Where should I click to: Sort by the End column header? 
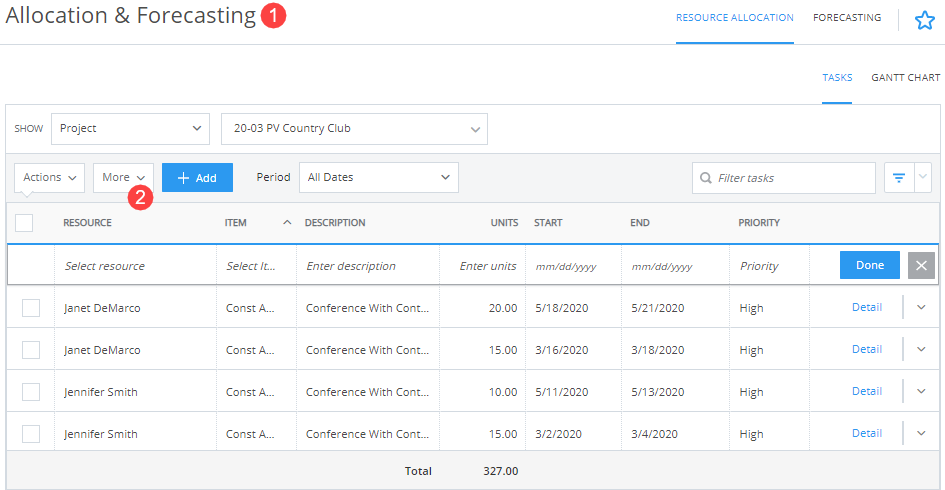coord(640,223)
